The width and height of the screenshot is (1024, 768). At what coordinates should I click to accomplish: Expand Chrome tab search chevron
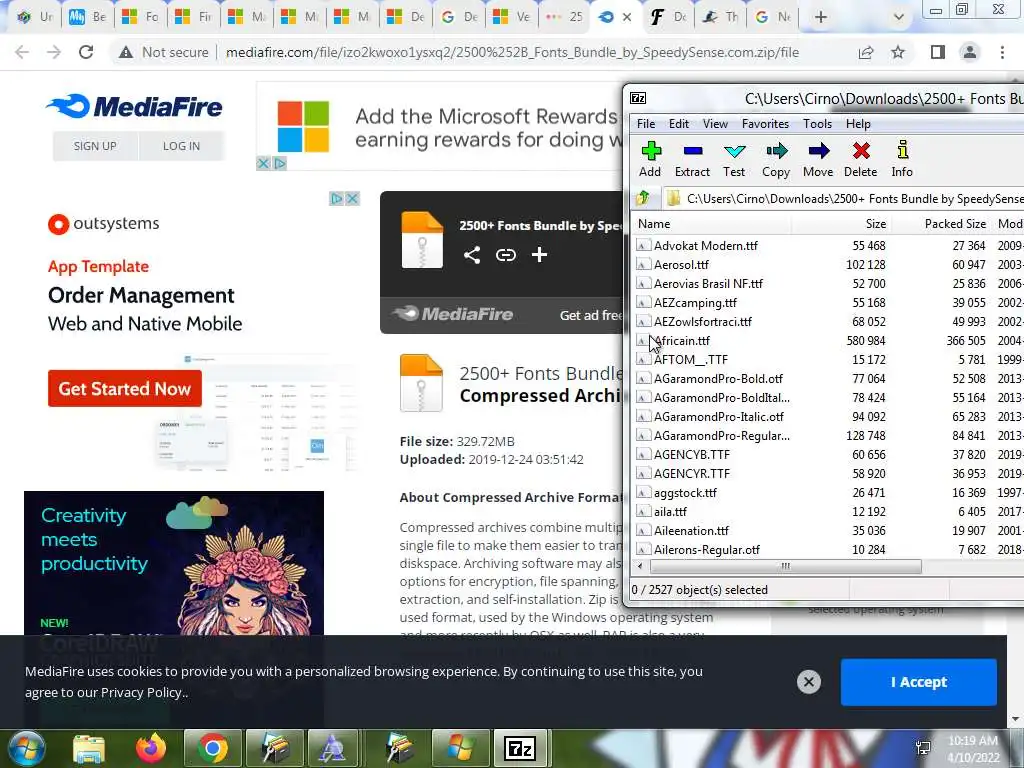coord(899,17)
